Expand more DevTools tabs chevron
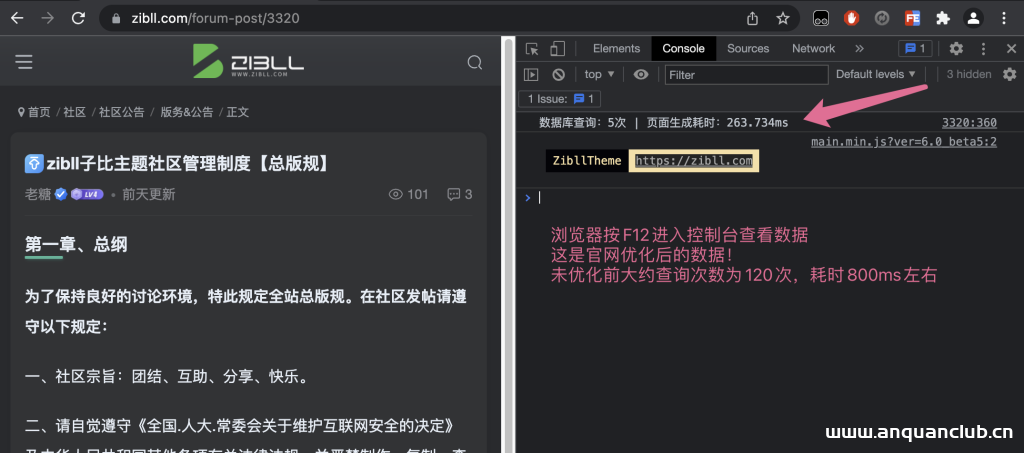Screen dimensions: 1024x453 pyautogui.click(x=859, y=48)
